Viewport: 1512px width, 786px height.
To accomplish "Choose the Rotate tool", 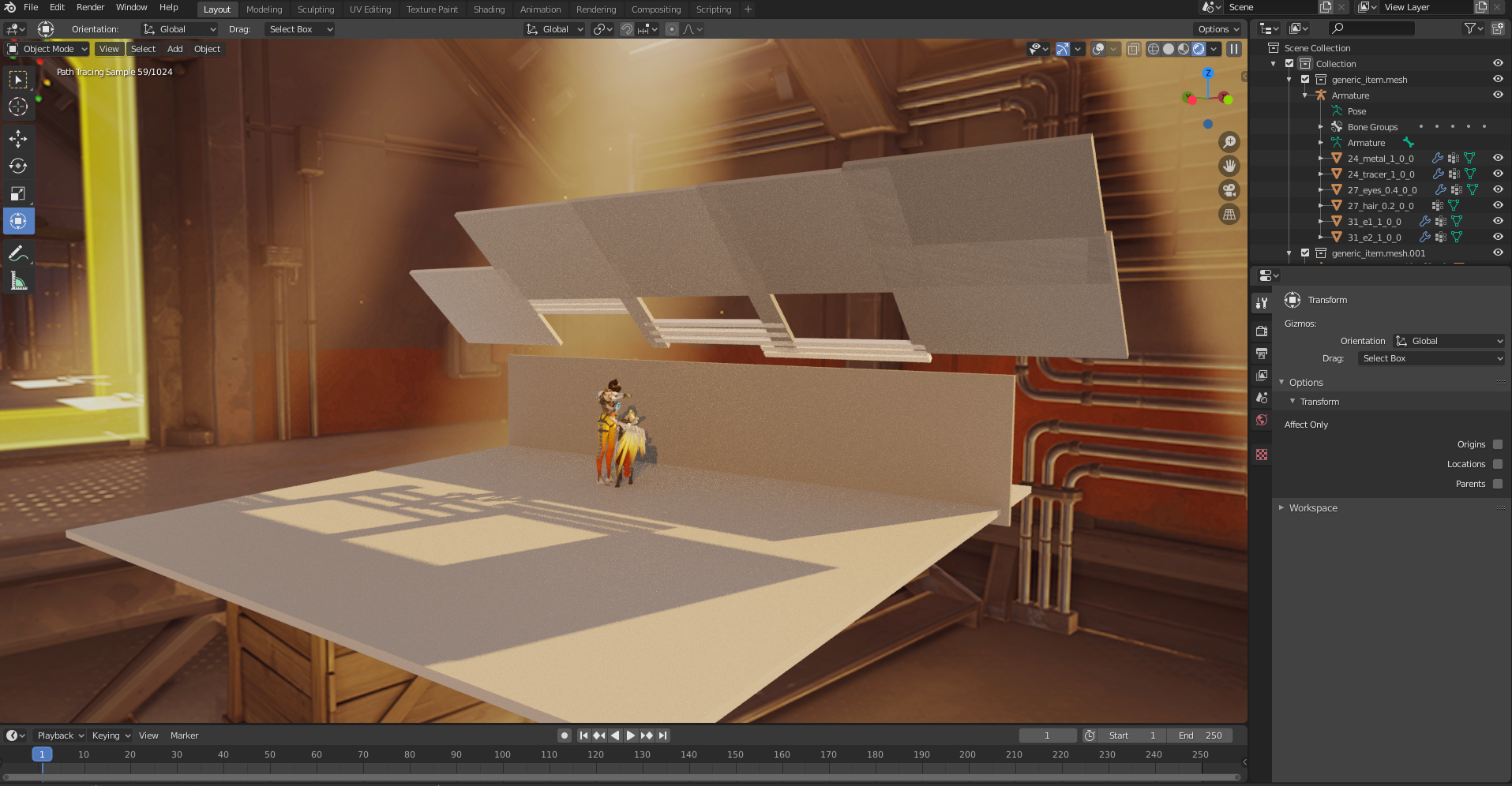I will 18,166.
